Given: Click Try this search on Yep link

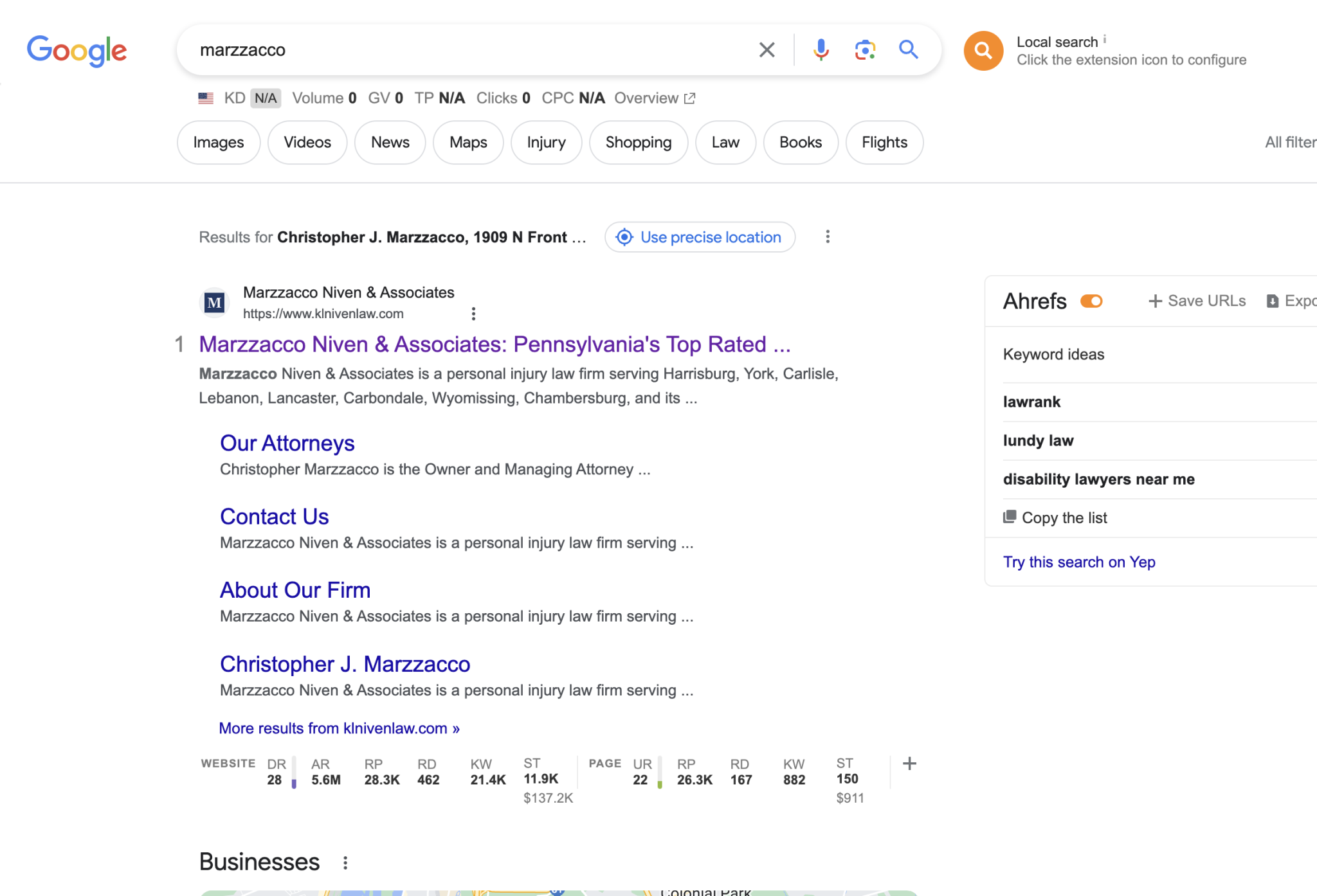Looking at the screenshot, I should 1079,562.
